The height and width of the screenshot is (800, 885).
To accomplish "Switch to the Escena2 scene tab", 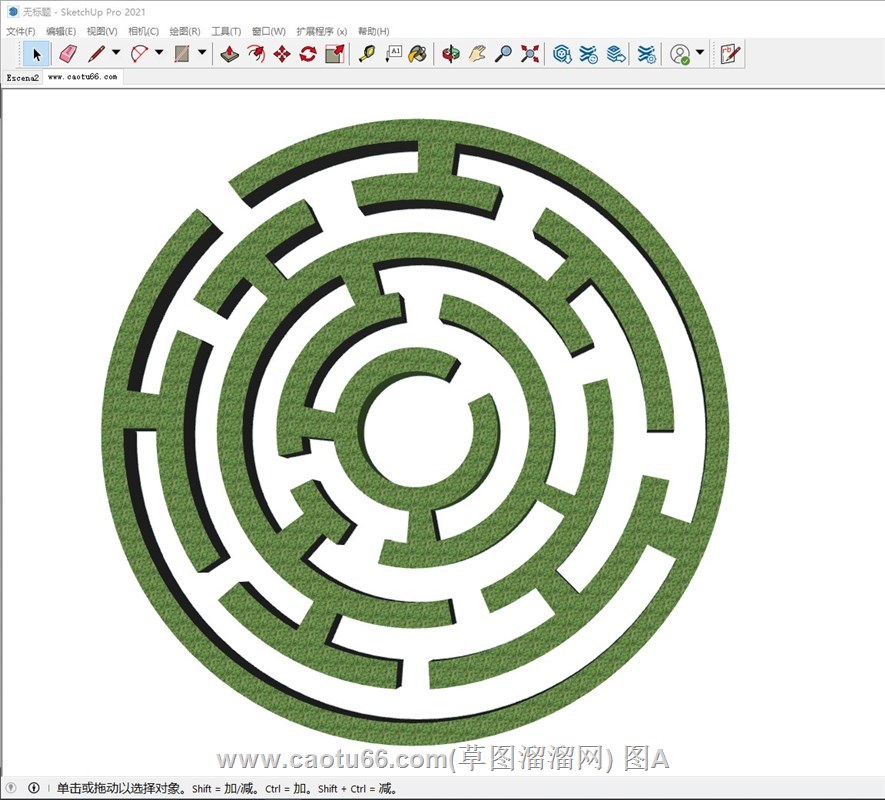I will 22,77.
